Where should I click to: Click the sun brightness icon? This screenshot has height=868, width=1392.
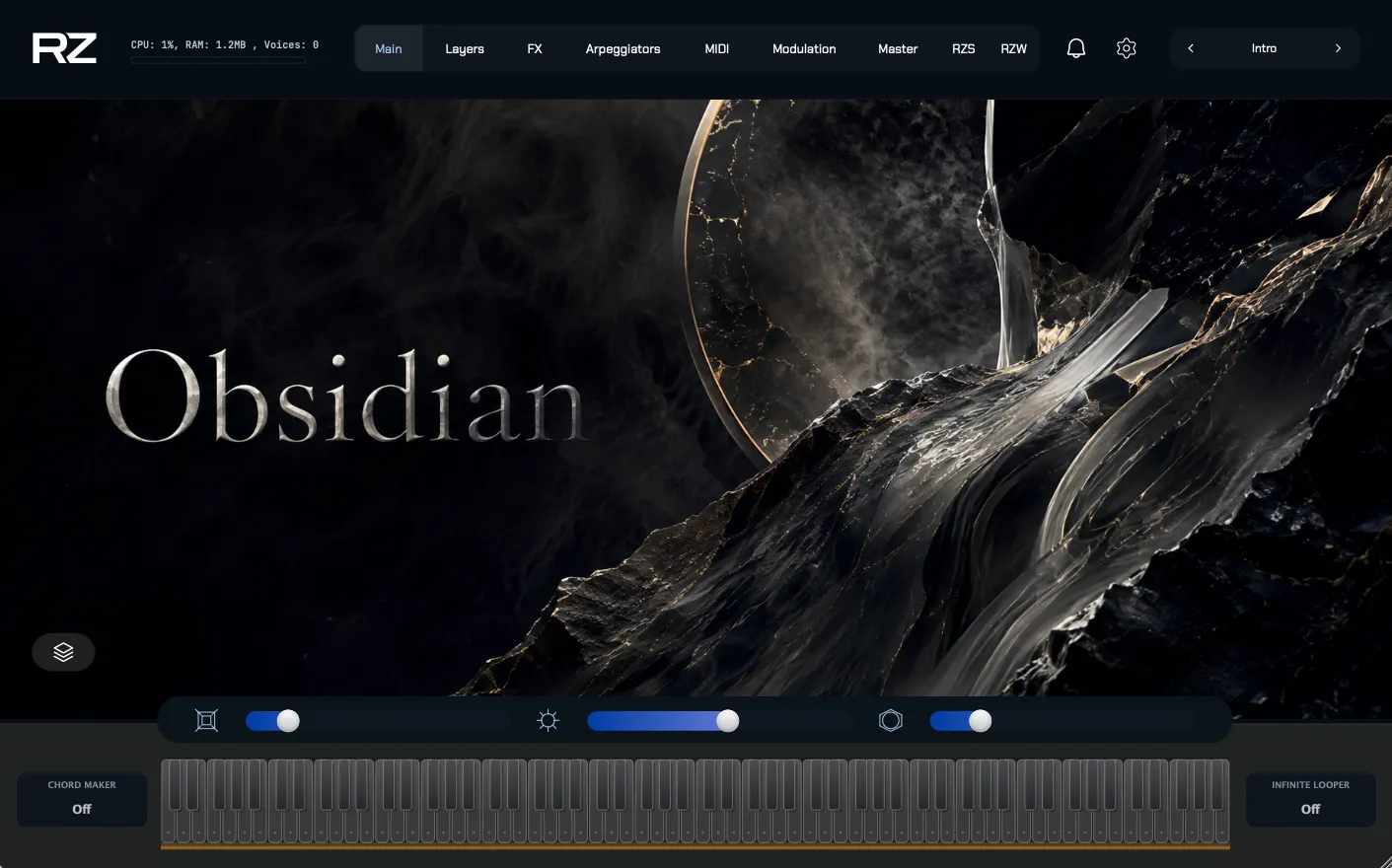point(548,721)
